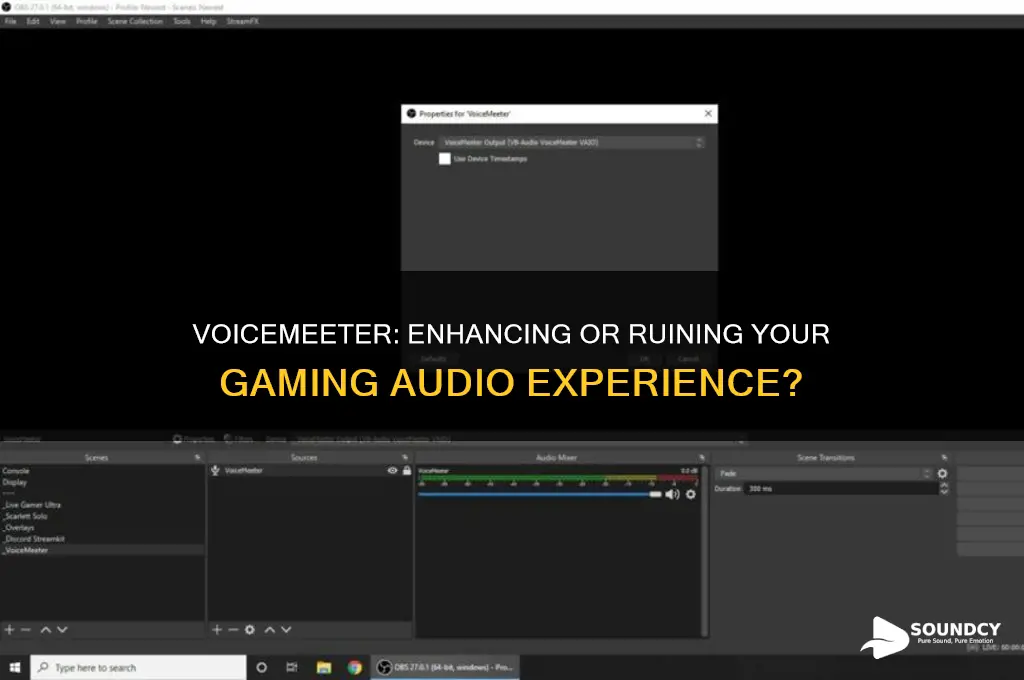Open the StreamFX menu
The width and height of the screenshot is (1024, 680).
[x=242, y=22]
